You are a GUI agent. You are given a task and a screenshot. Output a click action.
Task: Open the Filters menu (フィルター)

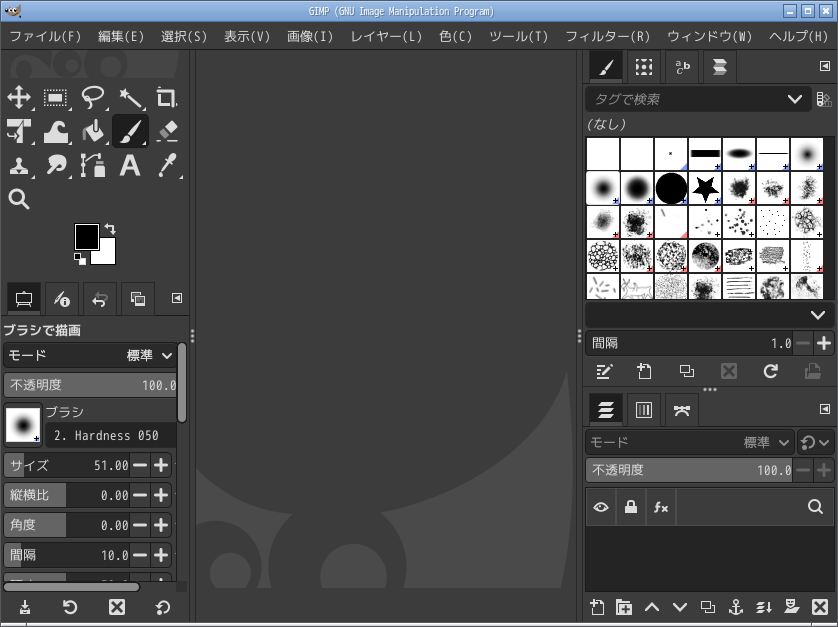(x=608, y=36)
